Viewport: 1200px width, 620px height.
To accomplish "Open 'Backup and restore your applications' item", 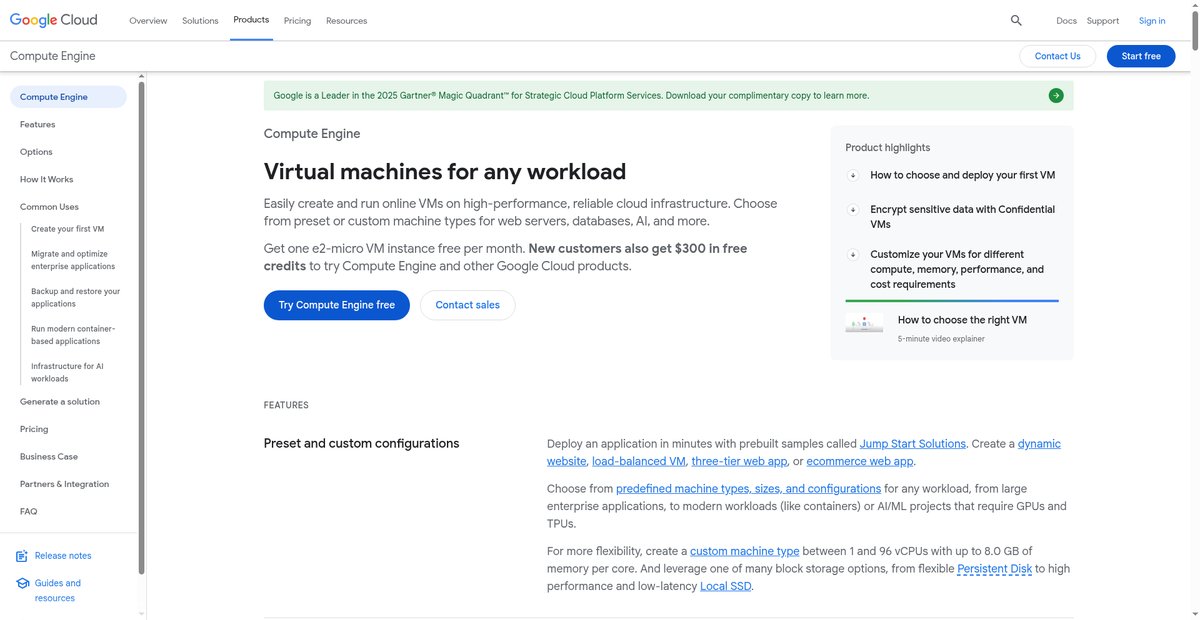I will [75, 297].
